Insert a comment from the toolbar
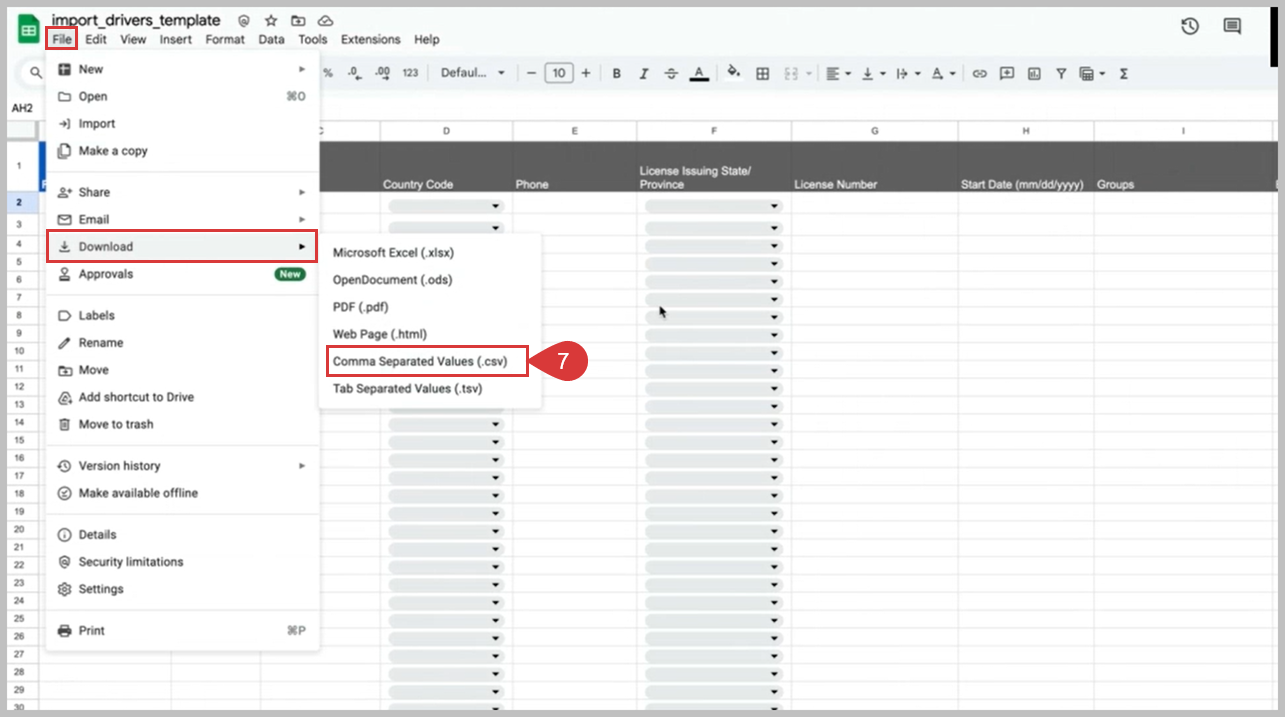 (1006, 72)
